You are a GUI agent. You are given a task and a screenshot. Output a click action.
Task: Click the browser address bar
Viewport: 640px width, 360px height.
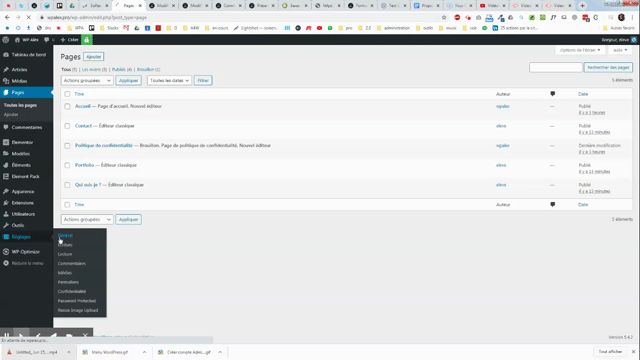pyautogui.click(x=241, y=18)
